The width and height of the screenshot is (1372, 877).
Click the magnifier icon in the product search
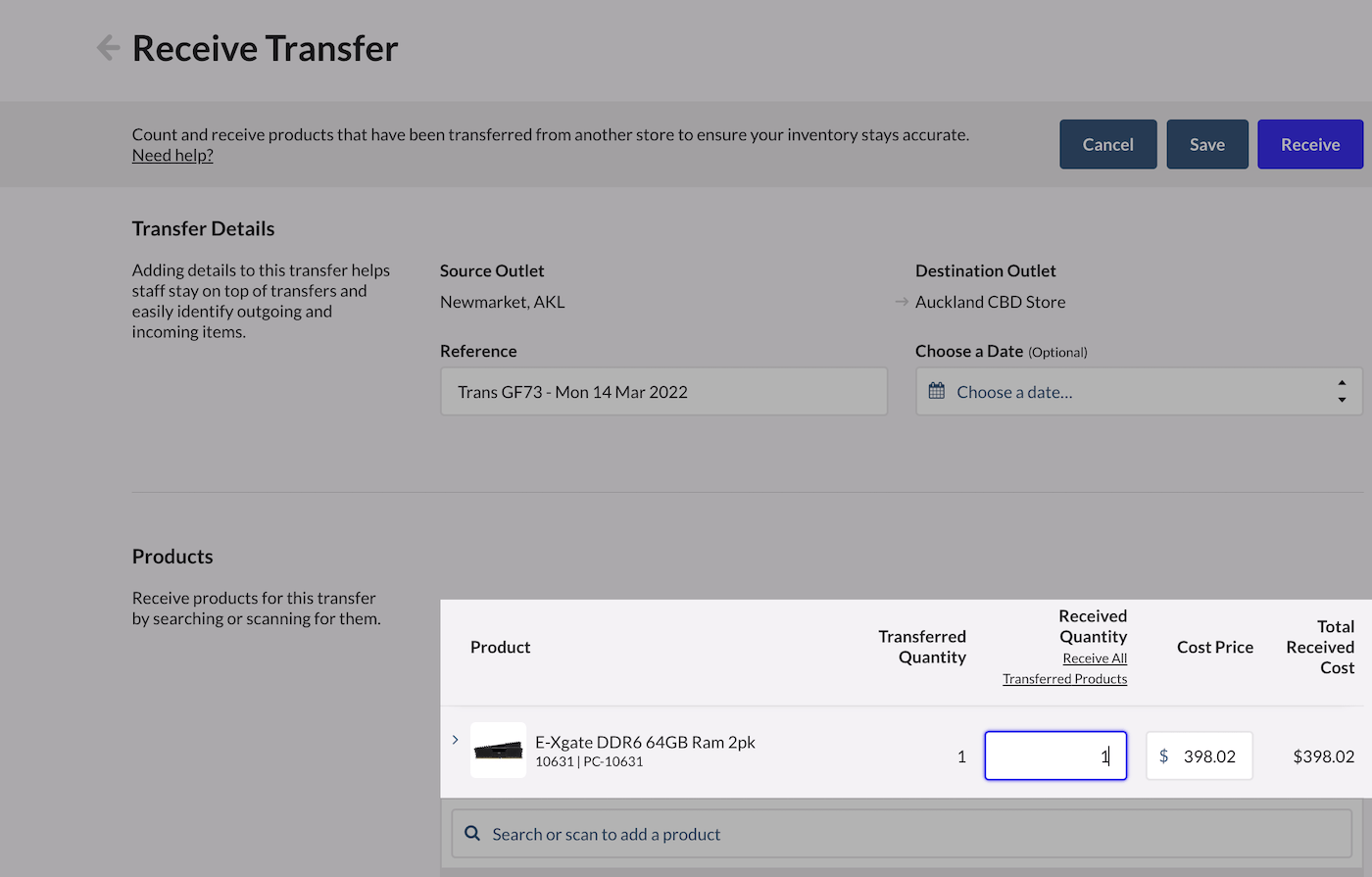click(472, 834)
